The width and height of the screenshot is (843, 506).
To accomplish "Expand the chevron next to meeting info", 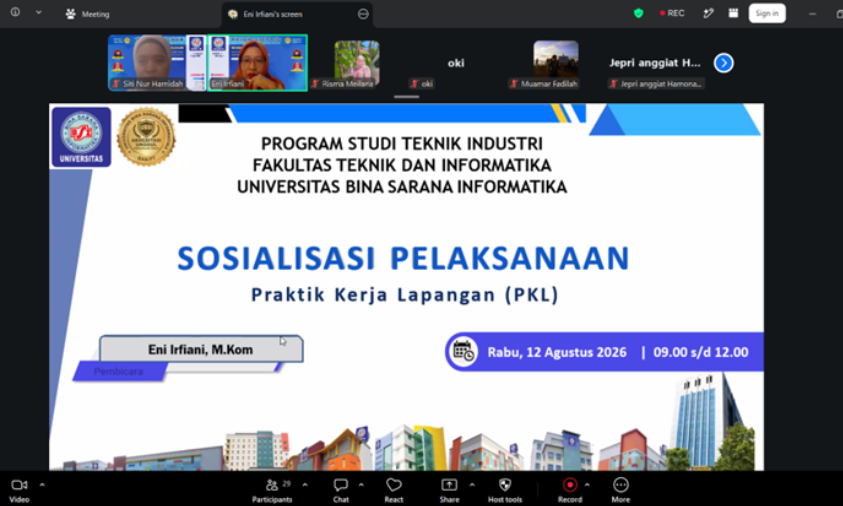I will (x=39, y=12).
